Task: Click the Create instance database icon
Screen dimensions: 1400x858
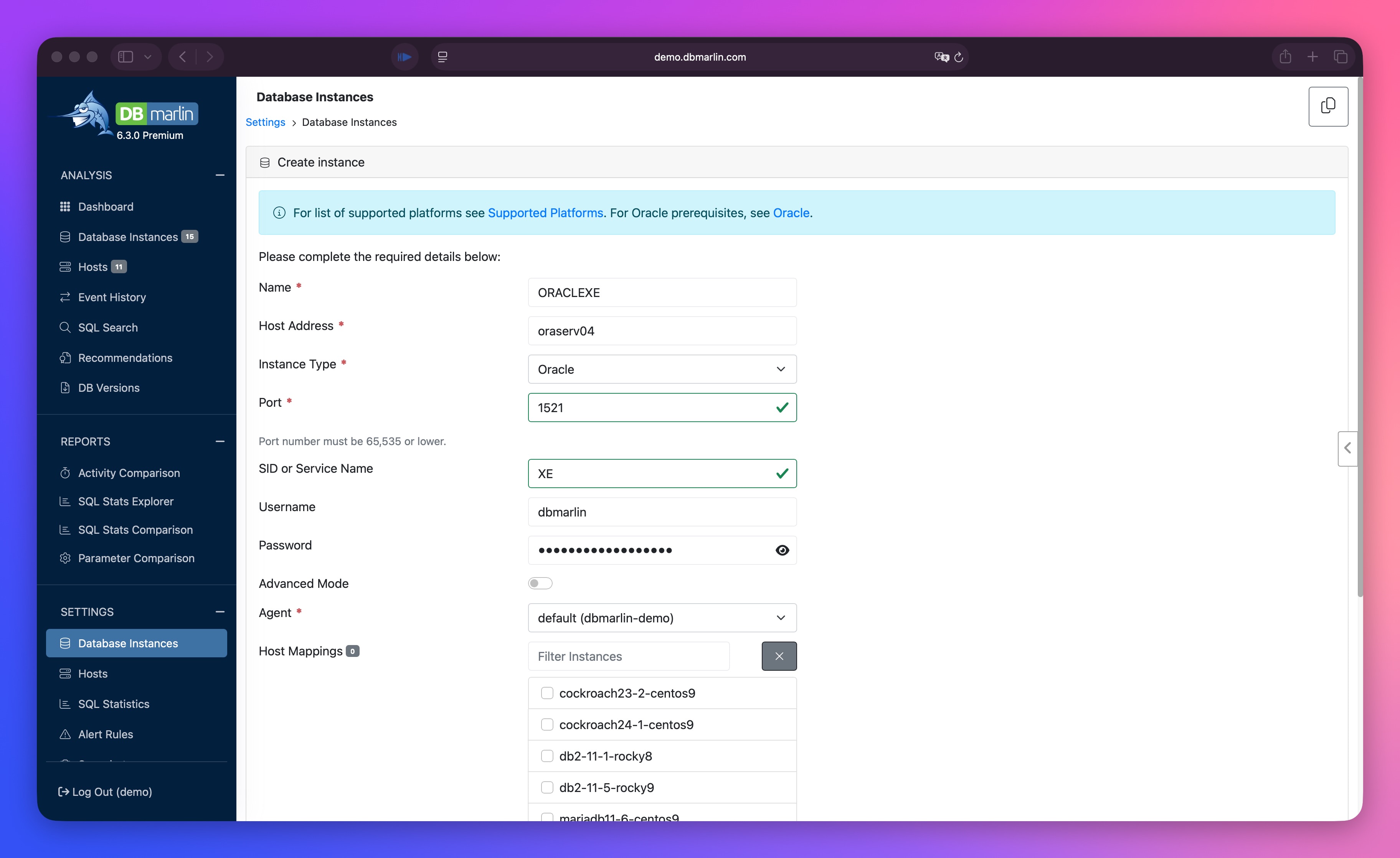Action: [x=265, y=163]
